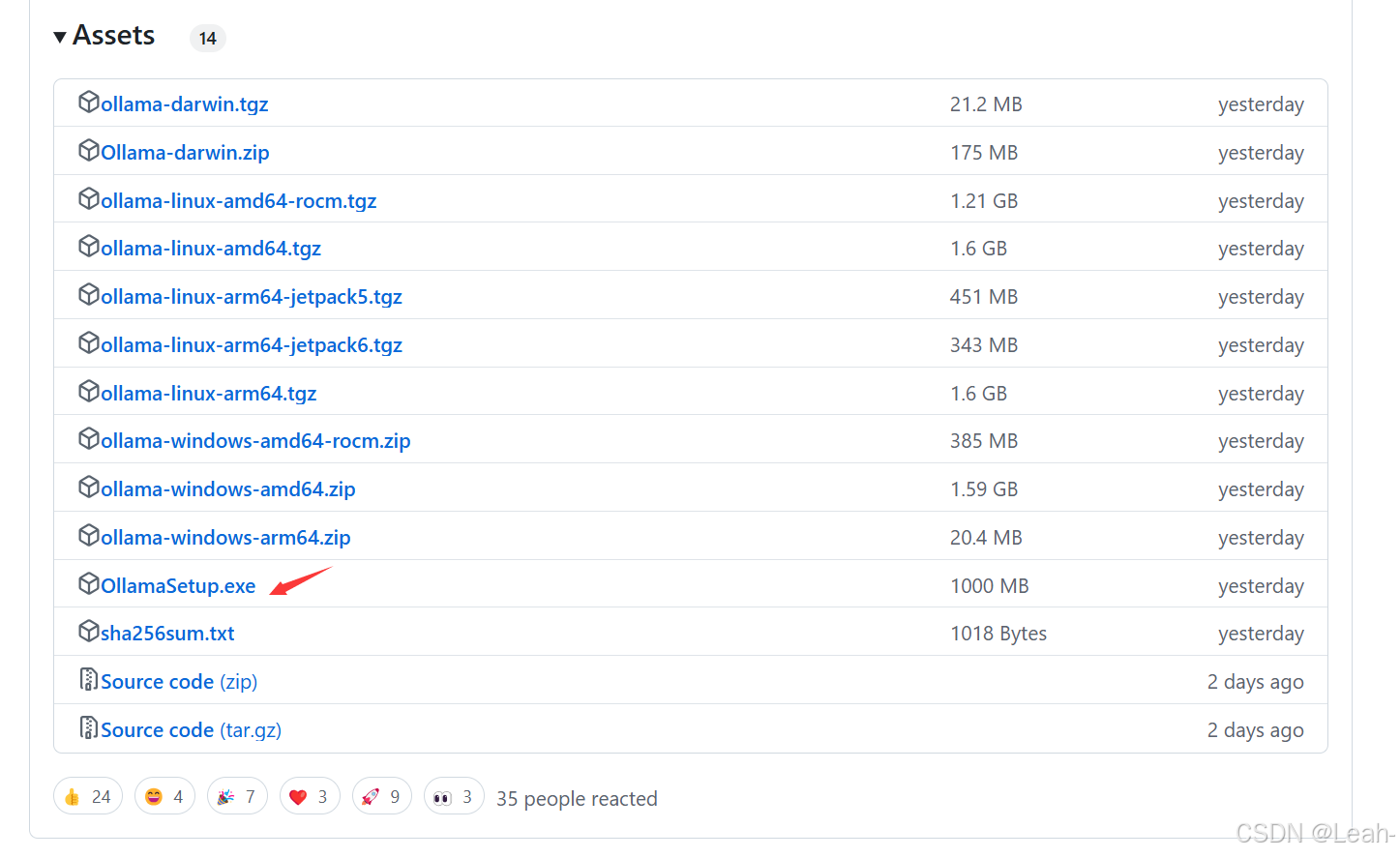
Task: Download ollama-windows-amd64-rocm.zip
Action: [x=255, y=441]
